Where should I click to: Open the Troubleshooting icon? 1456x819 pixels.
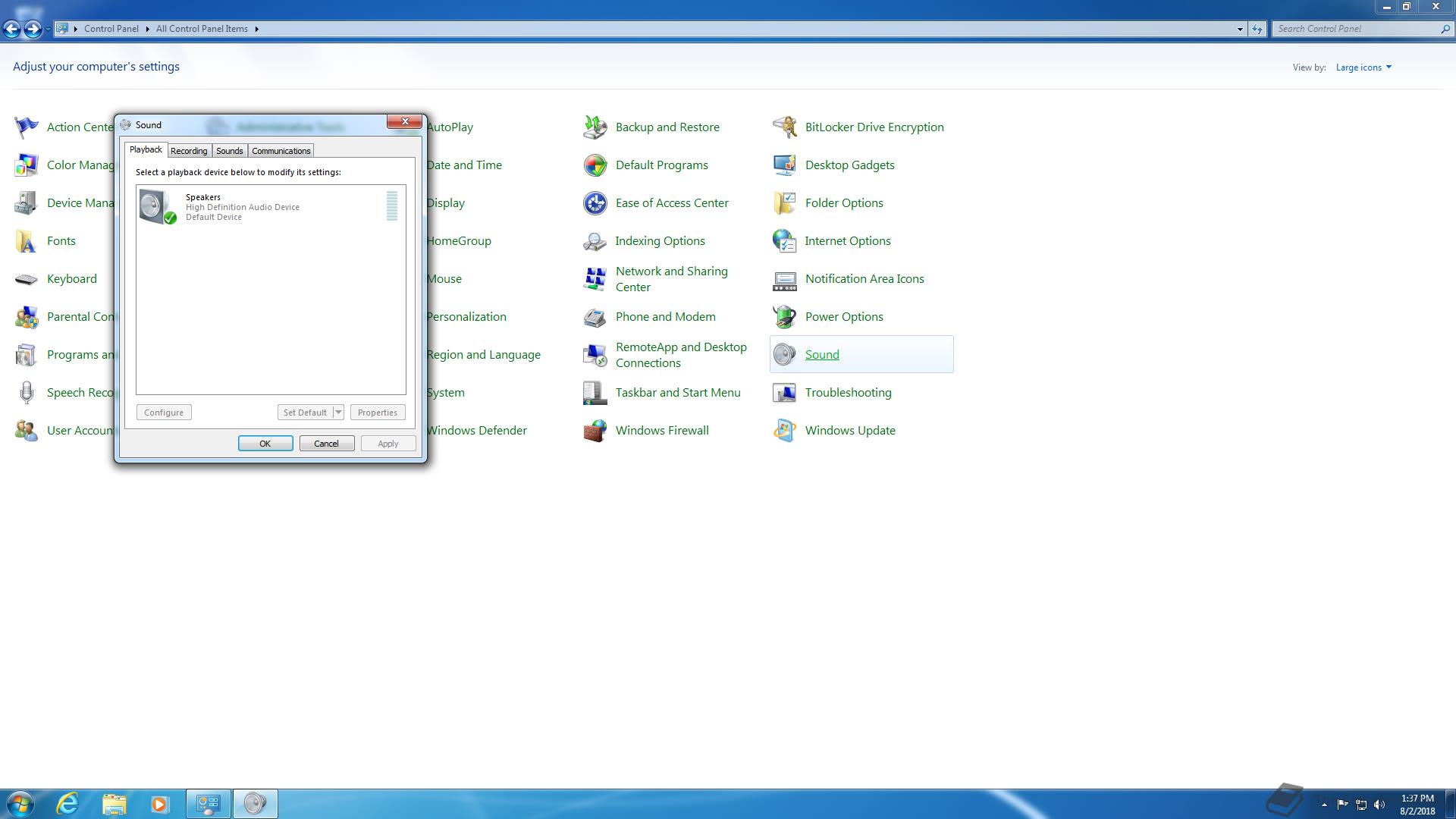[785, 392]
